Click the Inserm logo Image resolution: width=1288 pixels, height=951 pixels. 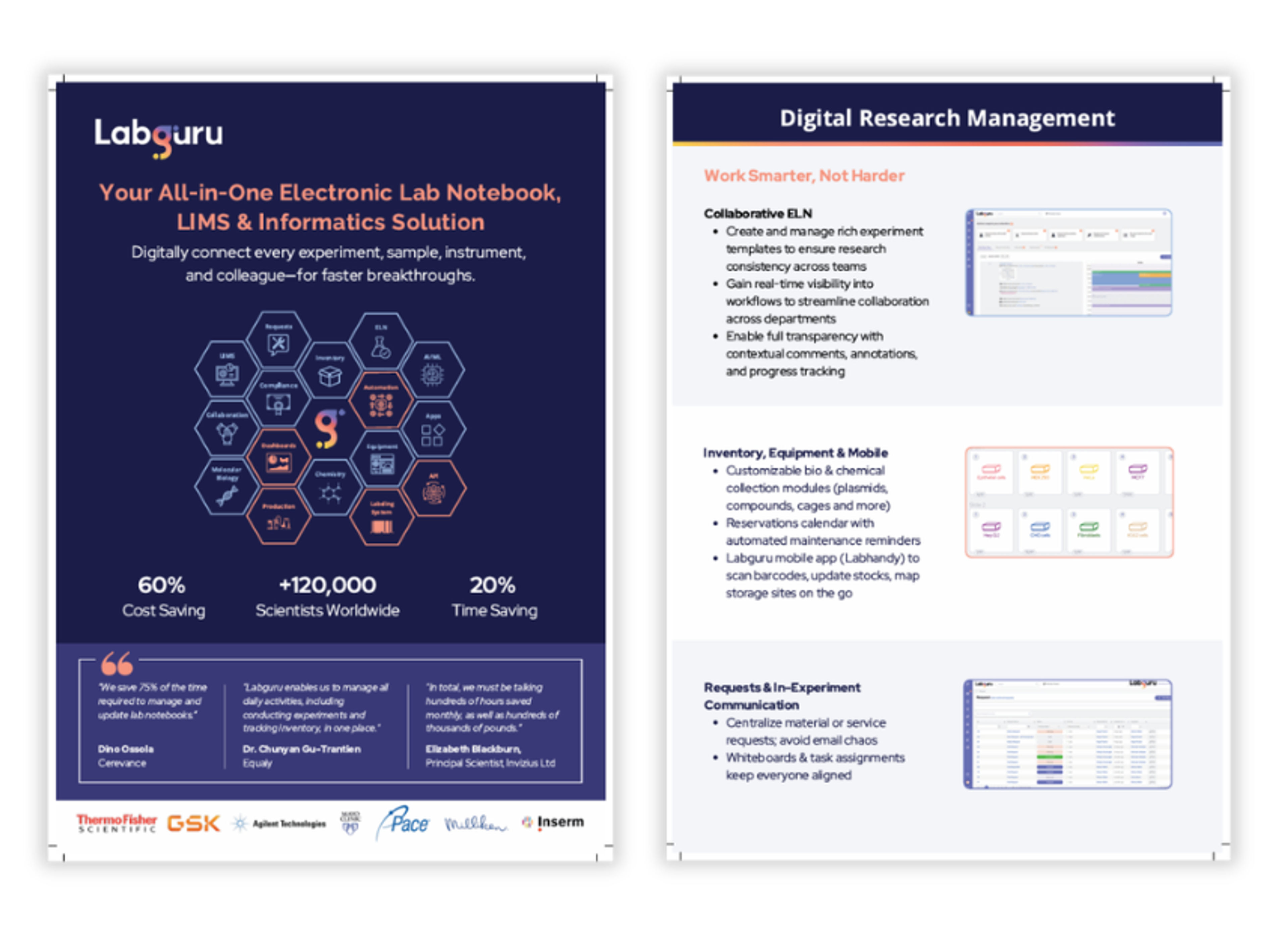point(553,823)
